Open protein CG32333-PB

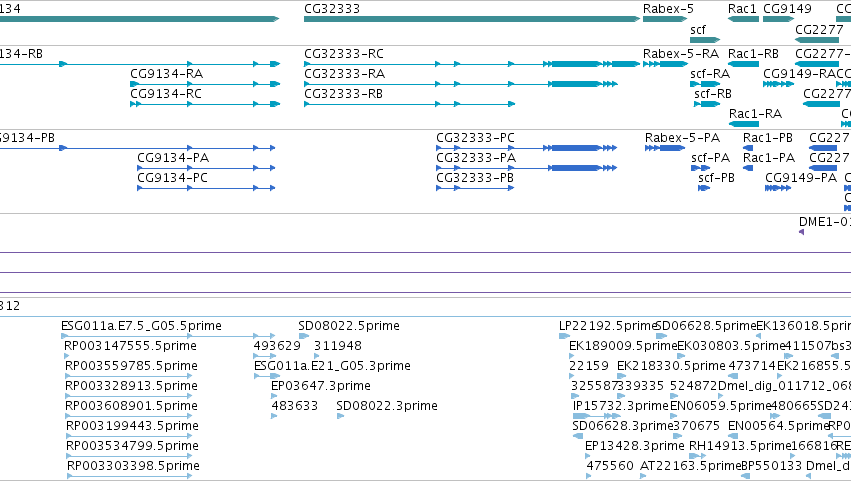click(x=474, y=178)
